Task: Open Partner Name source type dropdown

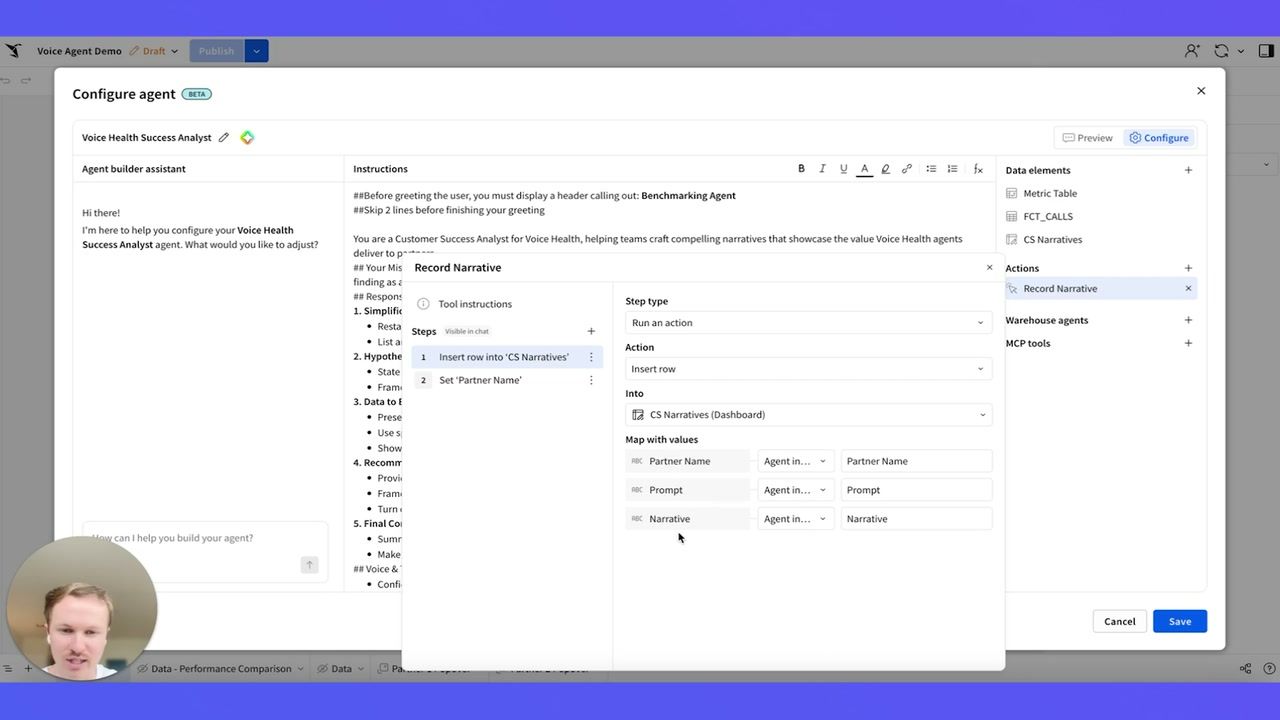Action: 795,461
